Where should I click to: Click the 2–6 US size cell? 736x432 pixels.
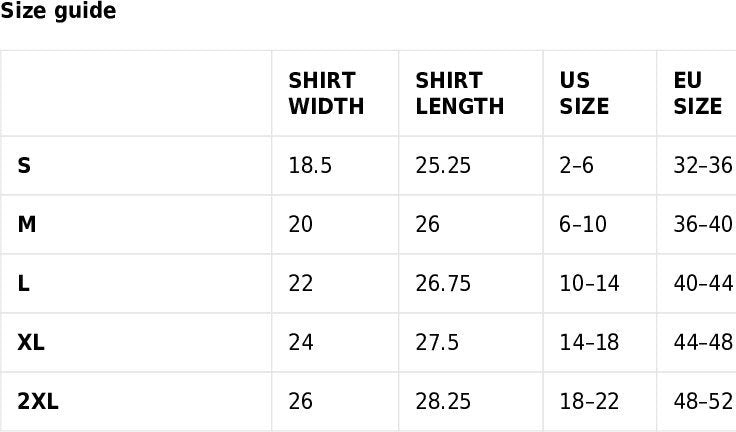pos(576,165)
